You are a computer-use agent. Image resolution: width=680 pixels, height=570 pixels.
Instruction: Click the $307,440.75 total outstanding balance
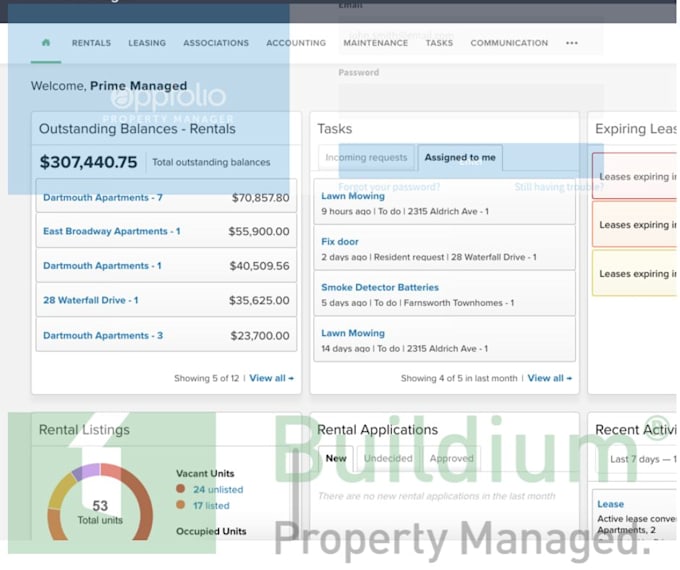(88, 162)
